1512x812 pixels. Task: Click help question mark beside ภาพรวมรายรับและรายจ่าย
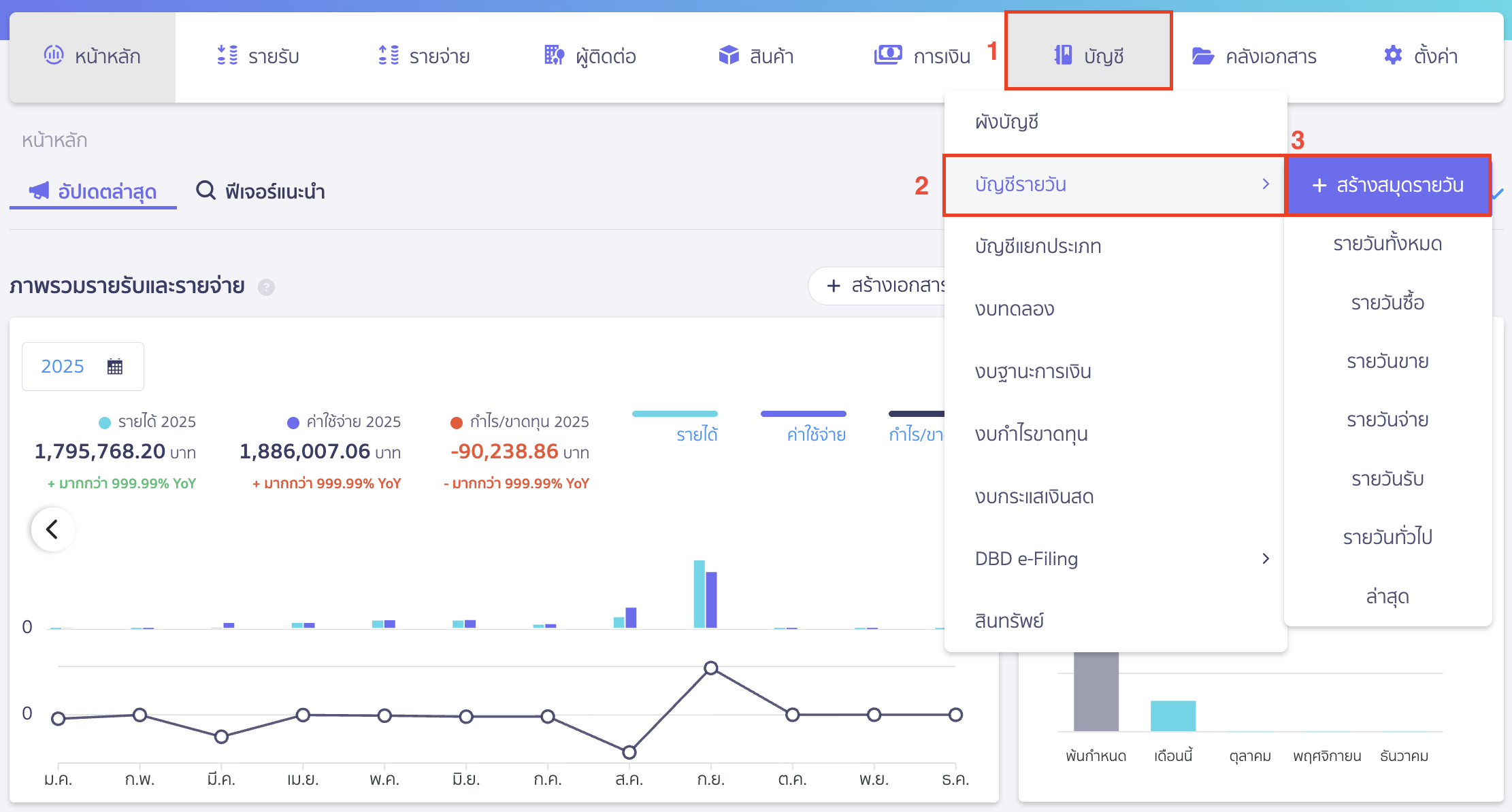(x=266, y=287)
